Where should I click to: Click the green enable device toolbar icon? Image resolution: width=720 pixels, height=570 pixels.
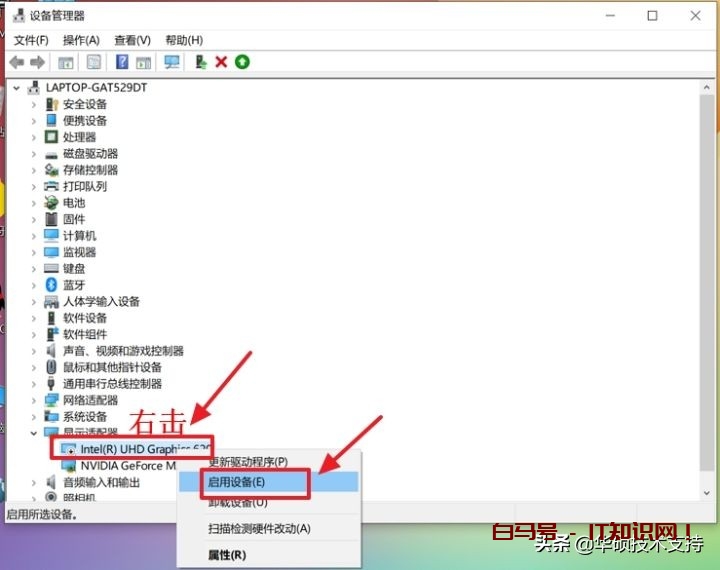click(242, 62)
